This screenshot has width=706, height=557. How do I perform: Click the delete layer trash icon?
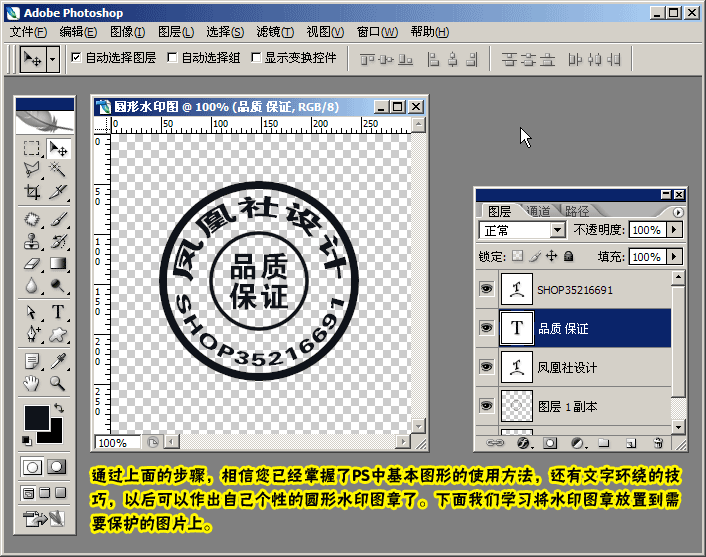pyautogui.click(x=658, y=443)
